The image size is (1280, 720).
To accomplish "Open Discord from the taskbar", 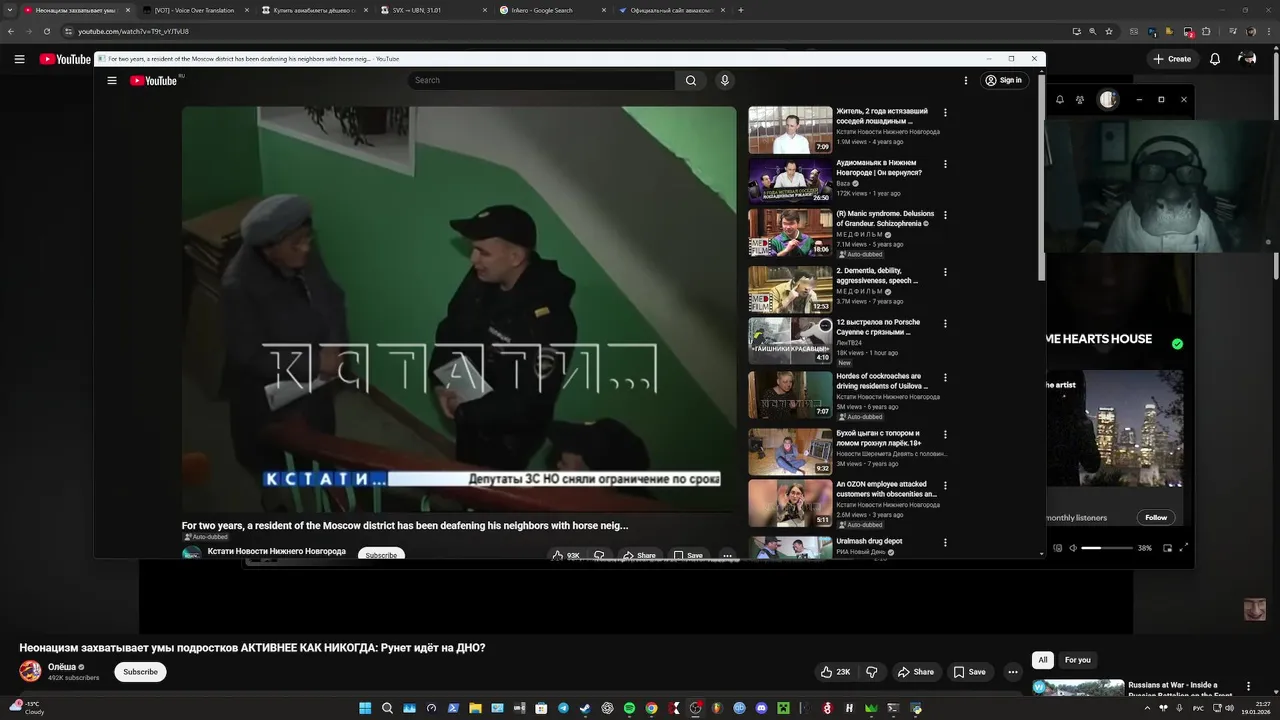I will [x=762, y=708].
